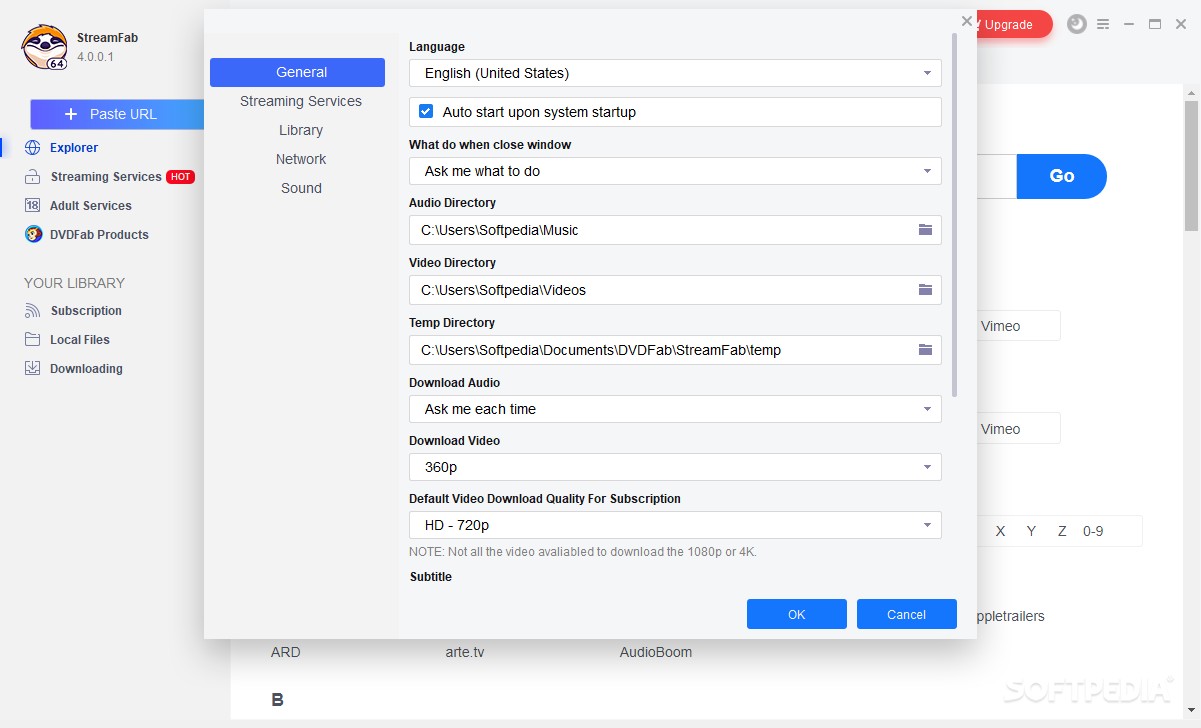Screen dimensions: 1201x728
Task: Open Downloading in the library list
Action: tap(86, 369)
